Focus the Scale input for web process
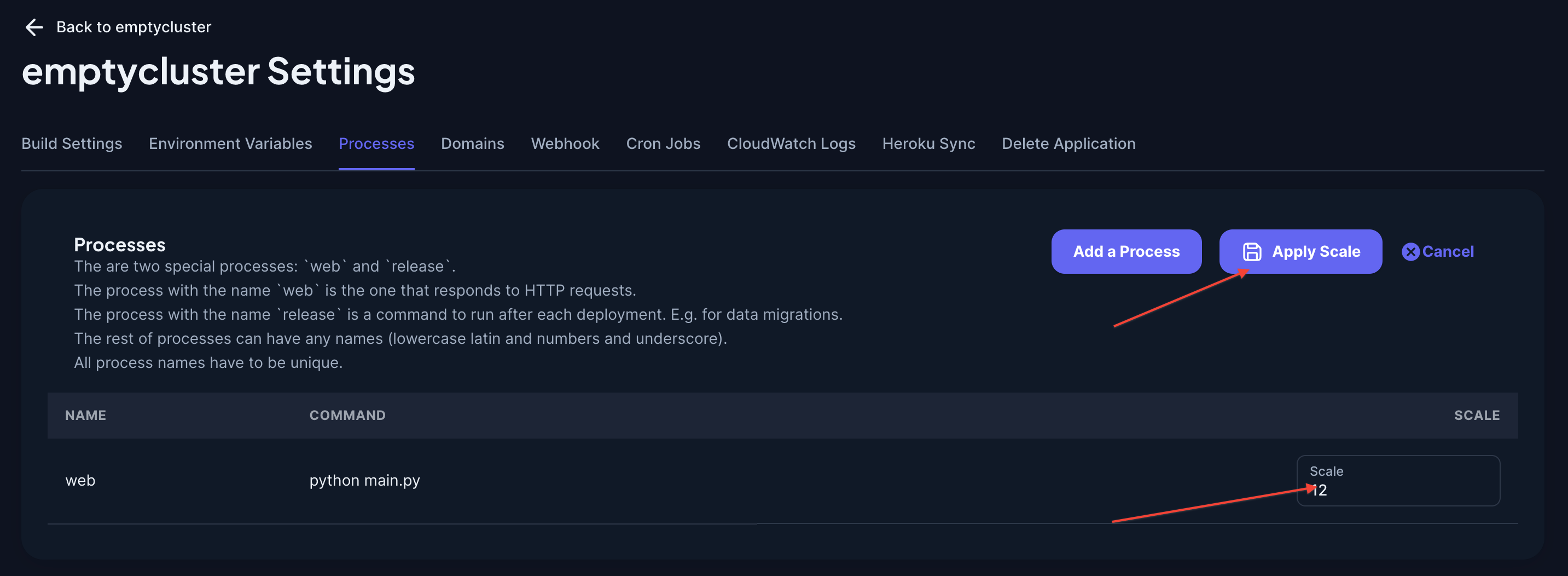Screen dimensions: 1568x576 click(1397, 489)
